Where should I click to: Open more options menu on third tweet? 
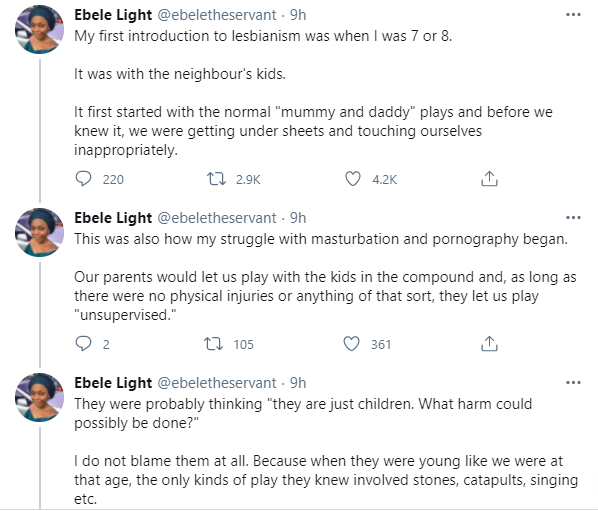tap(573, 382)
